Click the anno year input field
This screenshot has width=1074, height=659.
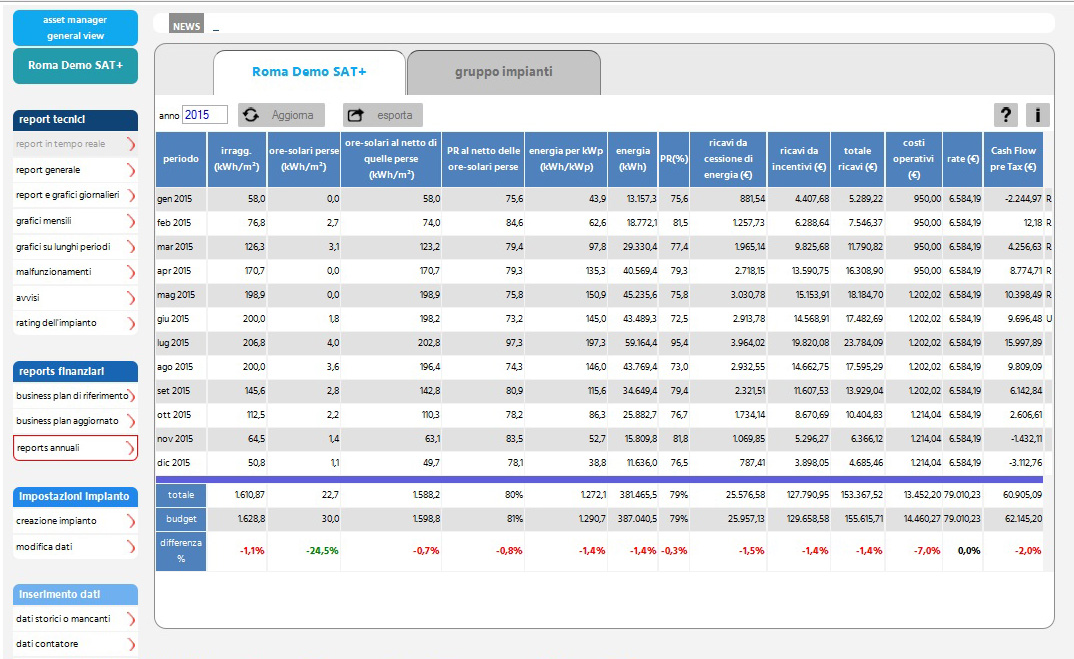[205, 115]
